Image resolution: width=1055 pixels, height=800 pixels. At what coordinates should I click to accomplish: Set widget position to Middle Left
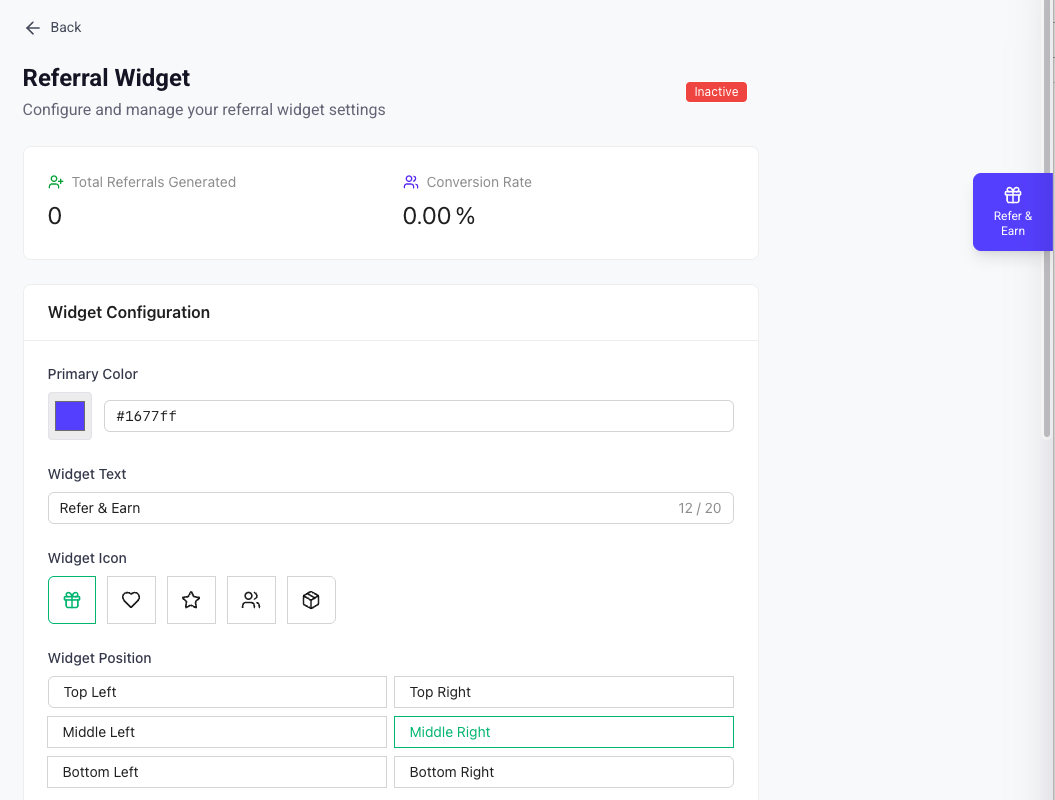coord(217,732)
